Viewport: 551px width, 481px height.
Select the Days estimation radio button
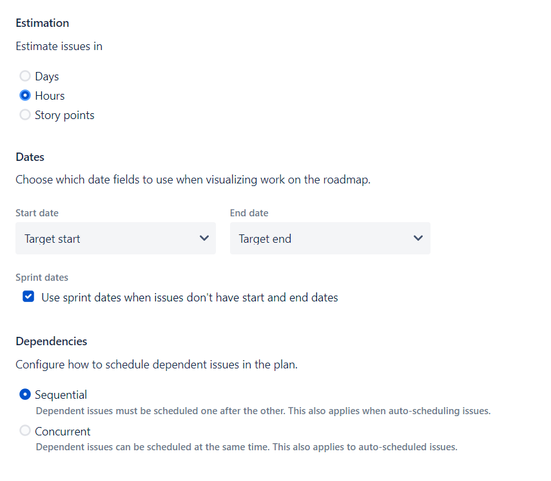pos(25,76)
